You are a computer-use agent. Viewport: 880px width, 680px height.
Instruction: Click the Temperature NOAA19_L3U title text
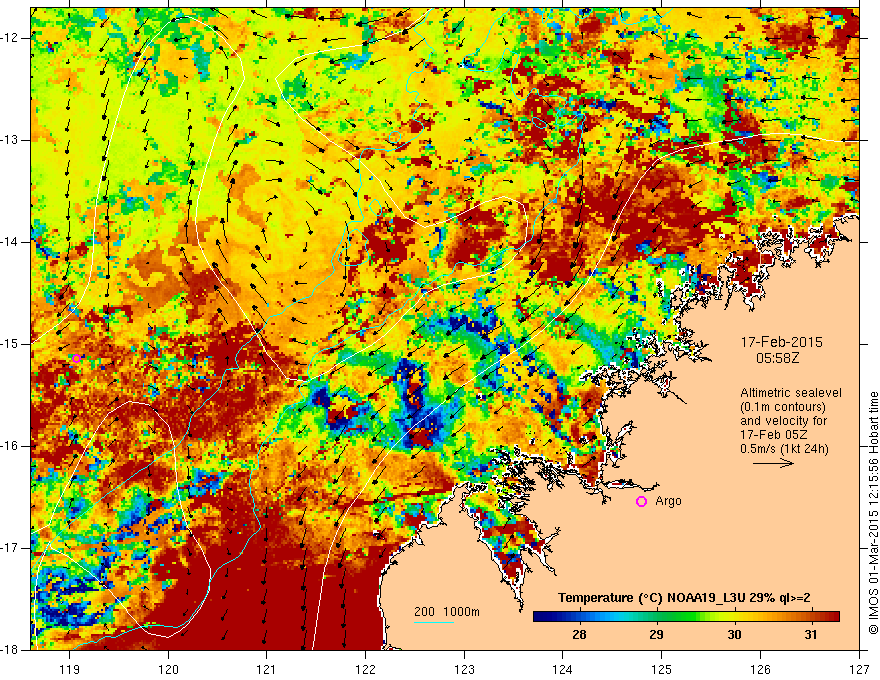tap(684, 598)
